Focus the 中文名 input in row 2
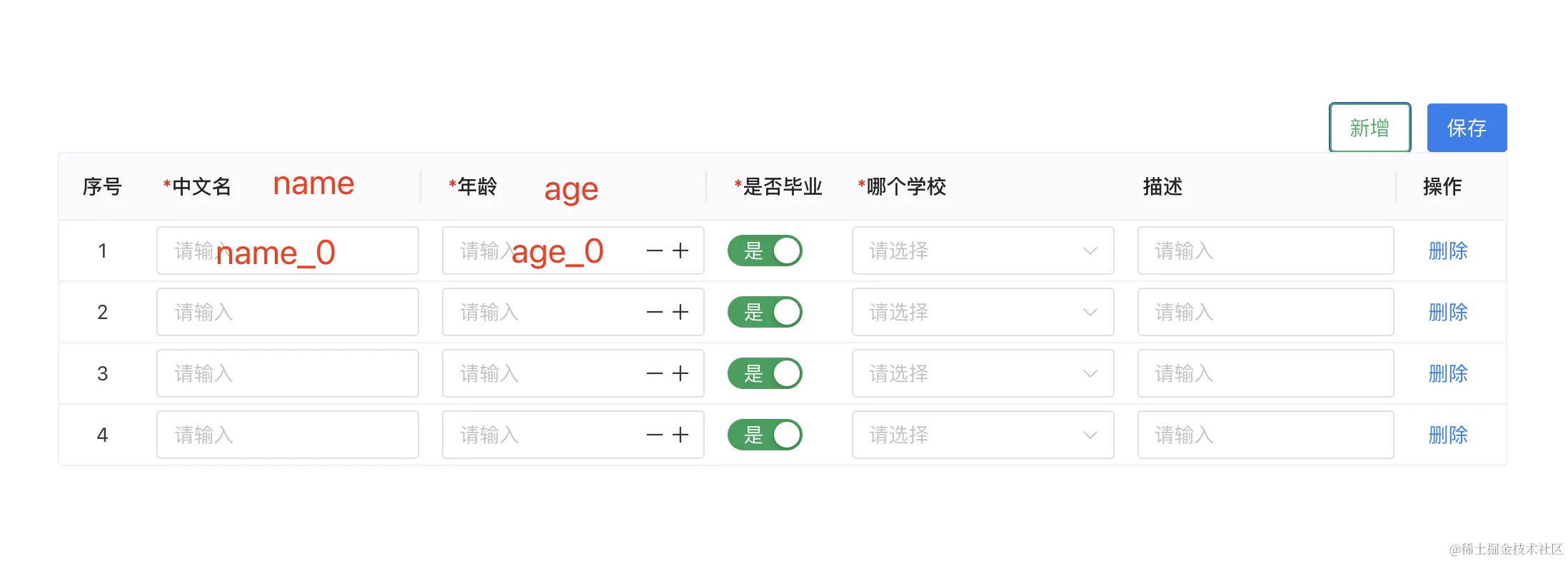The height and width of the screenshot is (561, 1568). point(287,312)
